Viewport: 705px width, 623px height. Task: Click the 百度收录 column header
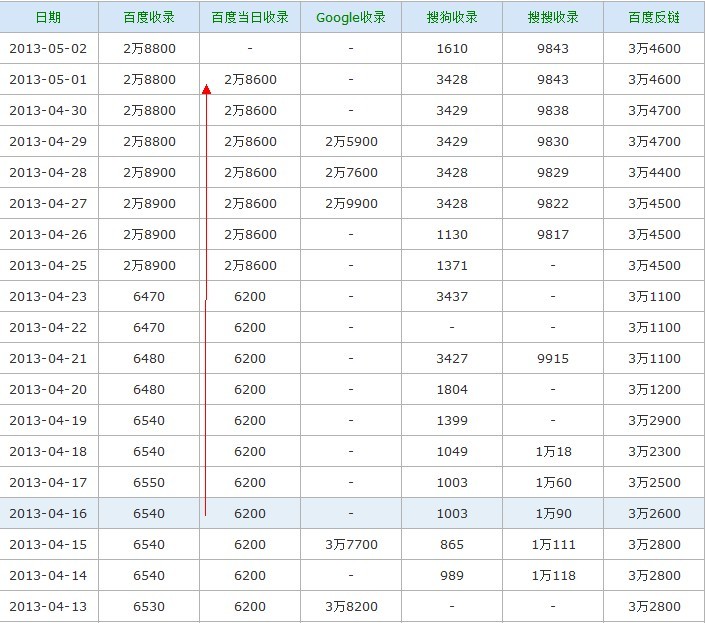point(149,17)
